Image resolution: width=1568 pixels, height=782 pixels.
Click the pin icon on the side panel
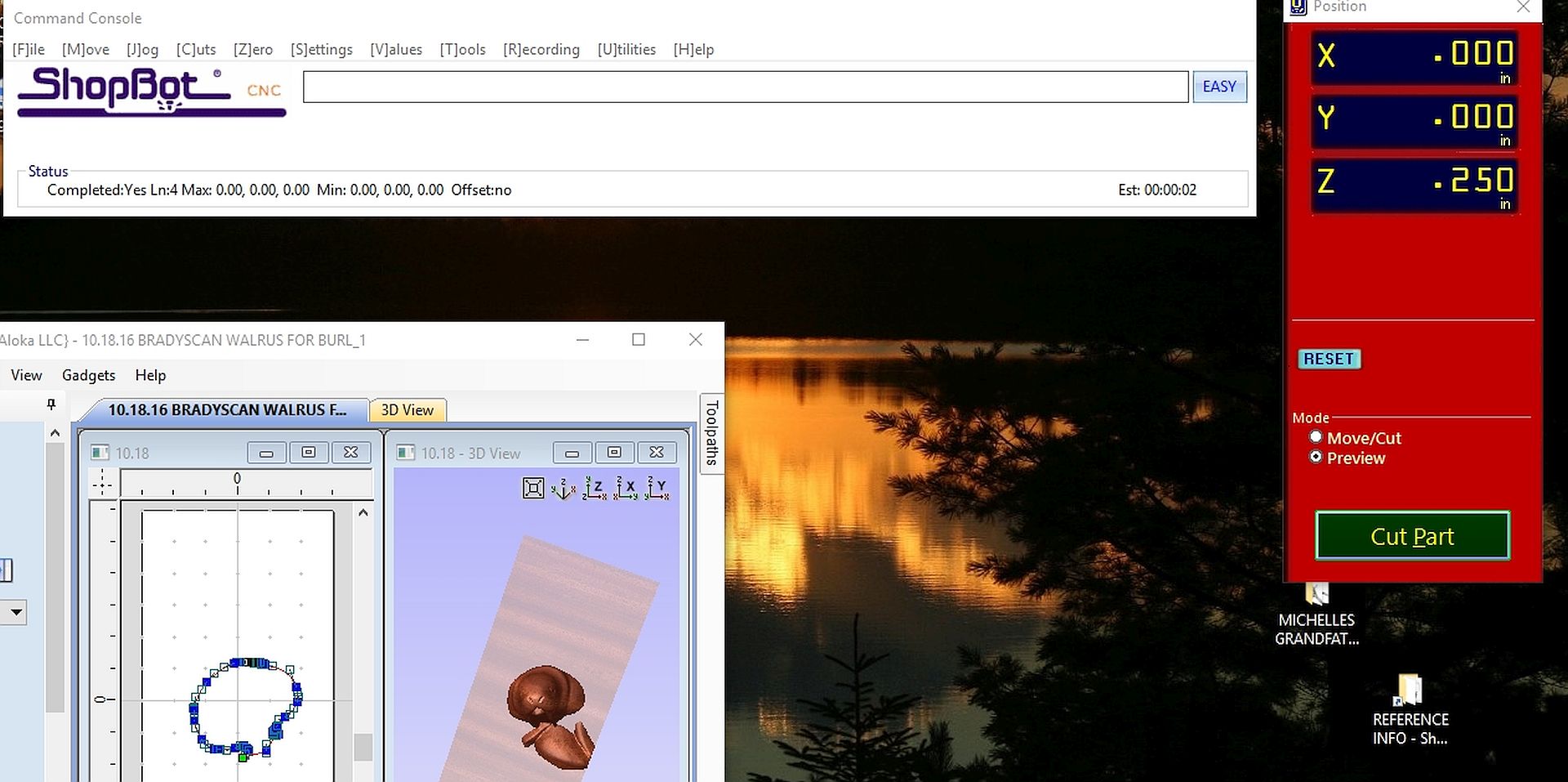tap(51, 404)
